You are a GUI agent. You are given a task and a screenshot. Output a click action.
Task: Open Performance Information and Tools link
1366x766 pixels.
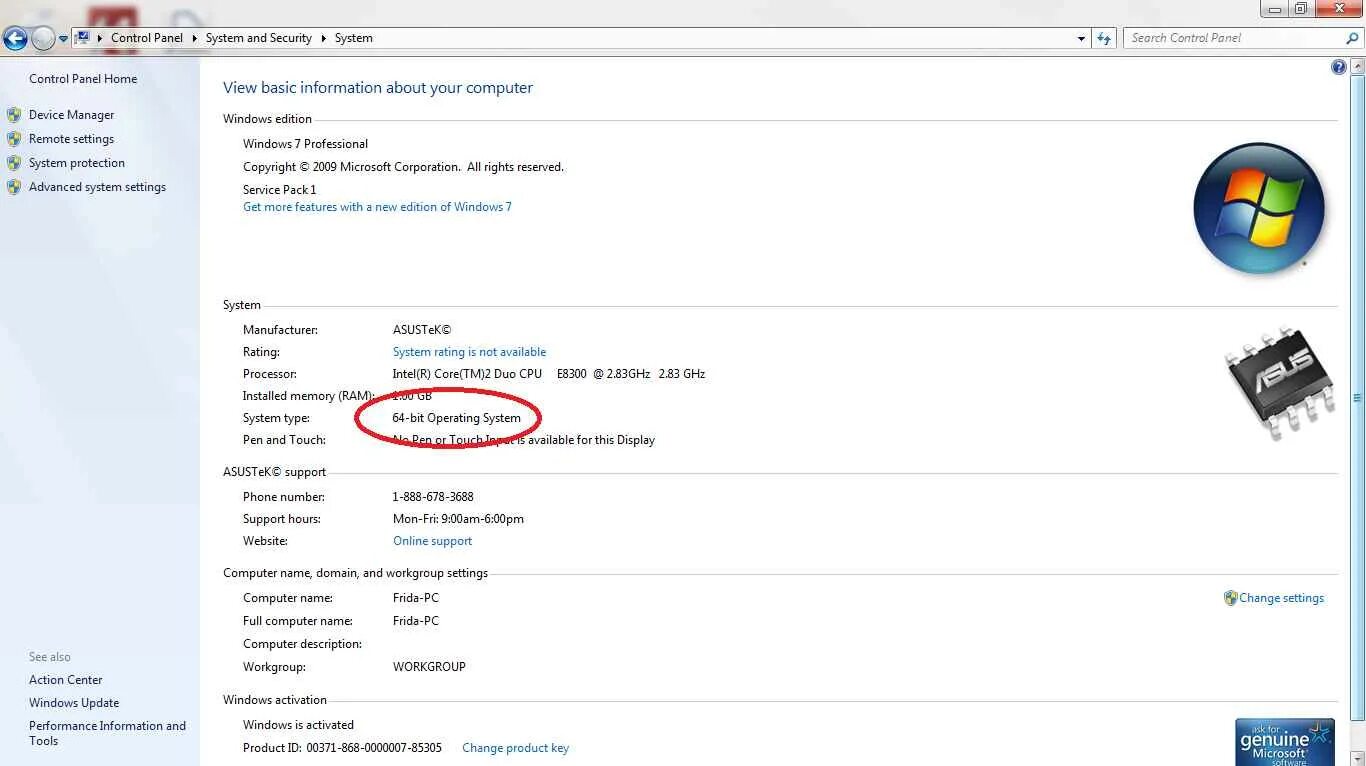[x=107, y=733]
